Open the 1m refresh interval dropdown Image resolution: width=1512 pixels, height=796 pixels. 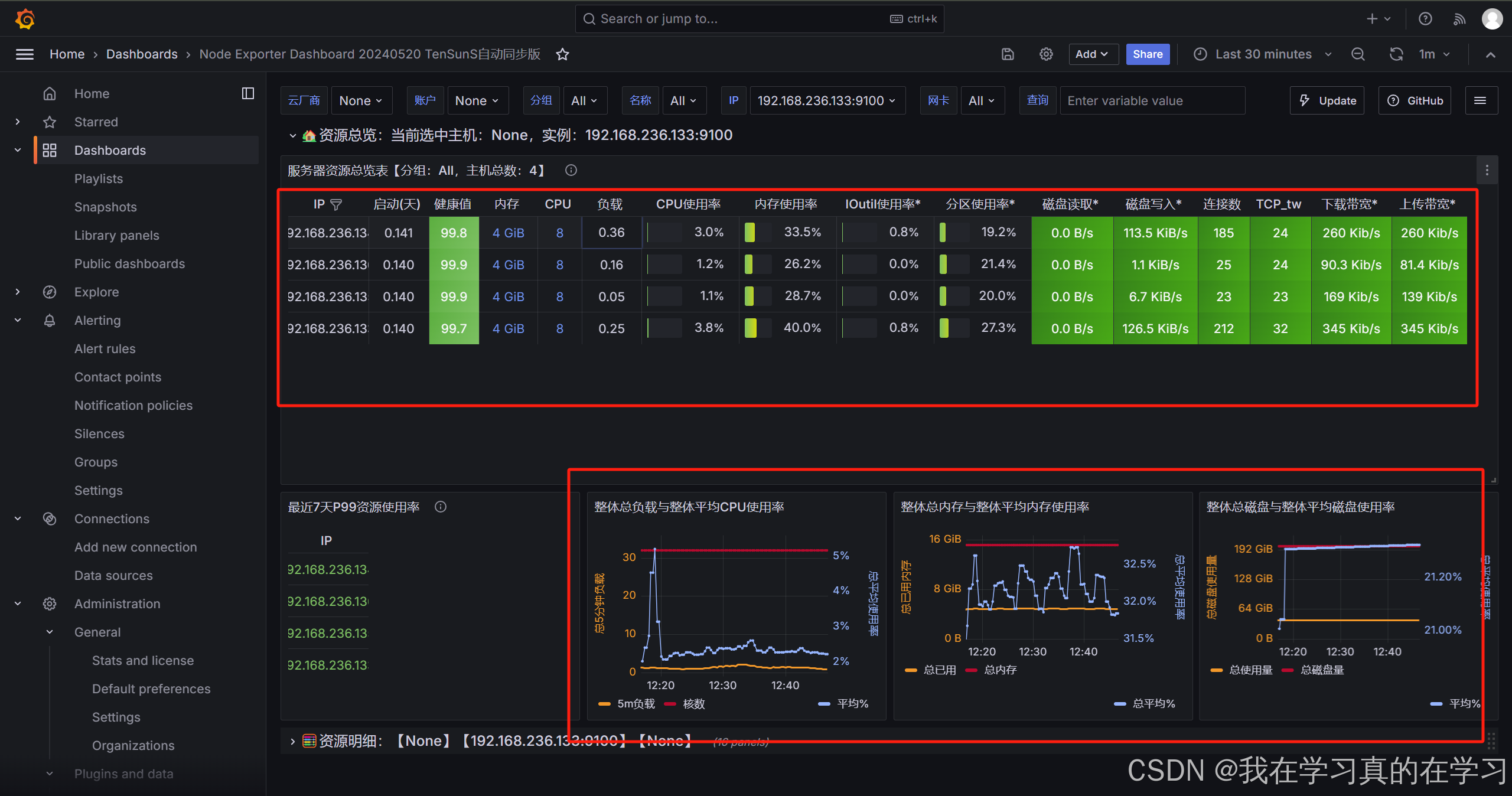pyautogui.click(x=1435, y=54)
